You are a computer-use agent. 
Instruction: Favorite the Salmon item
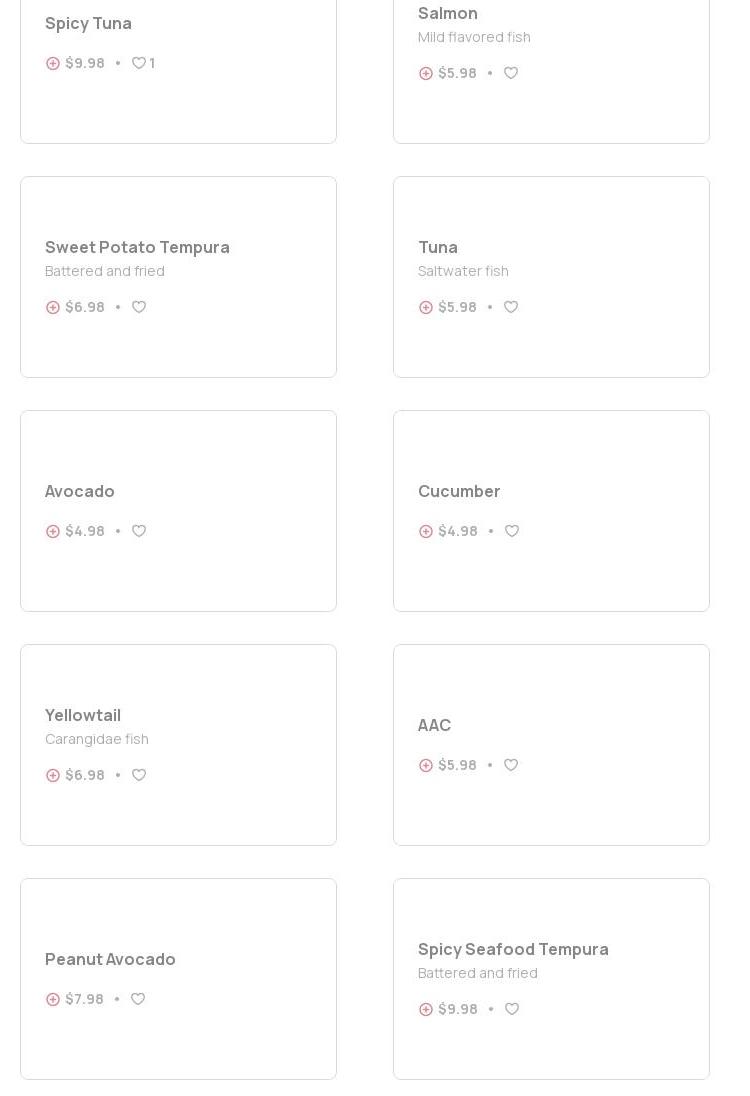511,73
